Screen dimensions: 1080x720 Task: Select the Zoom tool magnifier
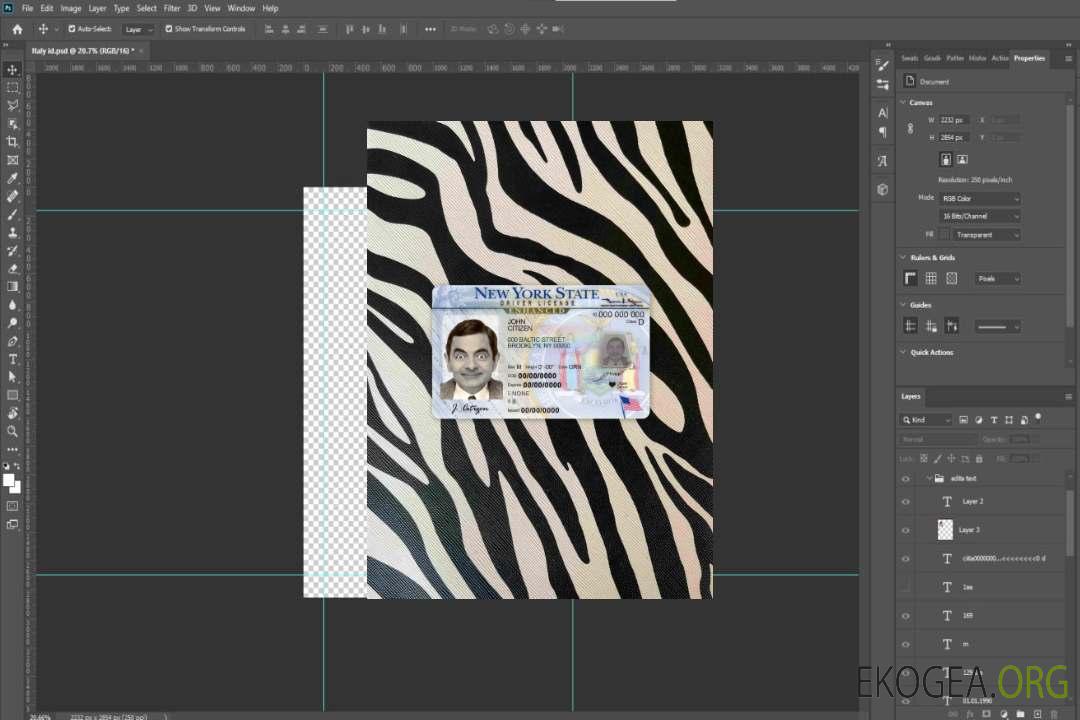tap(13, 431)
